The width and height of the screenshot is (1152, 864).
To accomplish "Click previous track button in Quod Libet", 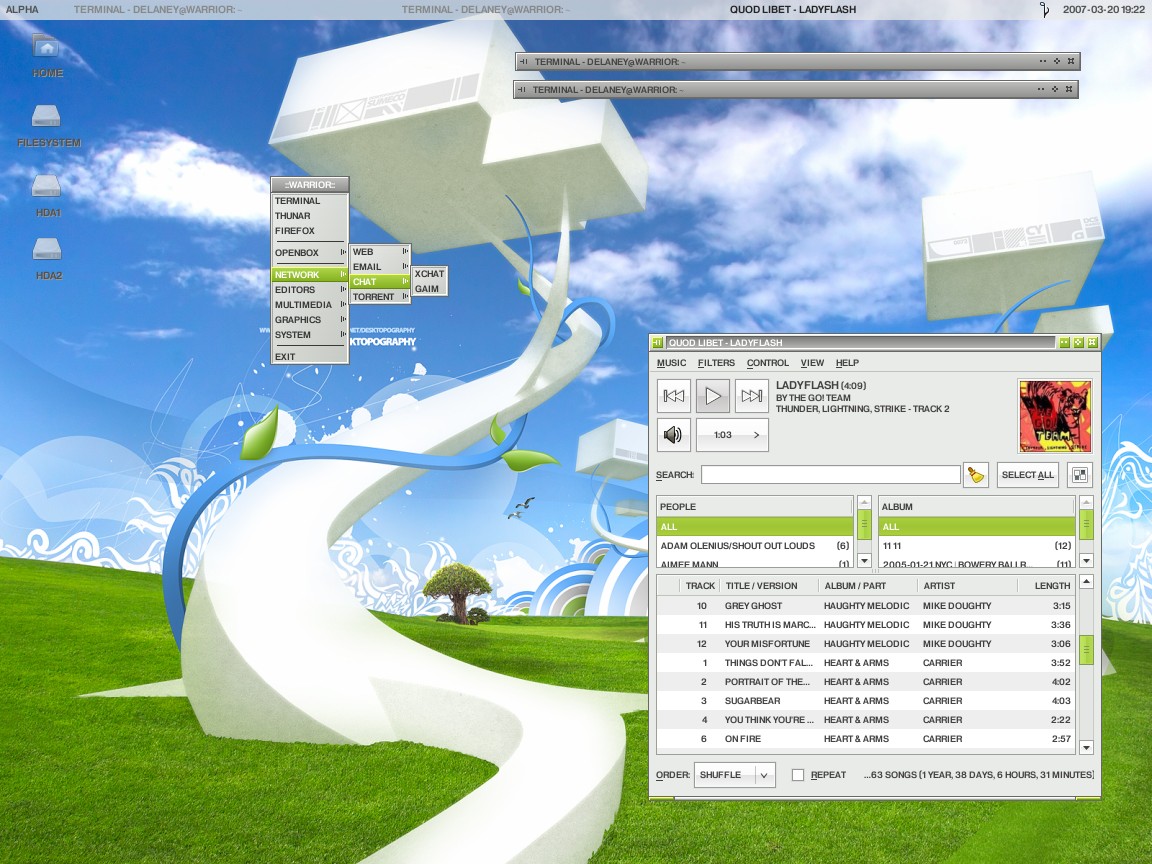I will coord(674,396).
